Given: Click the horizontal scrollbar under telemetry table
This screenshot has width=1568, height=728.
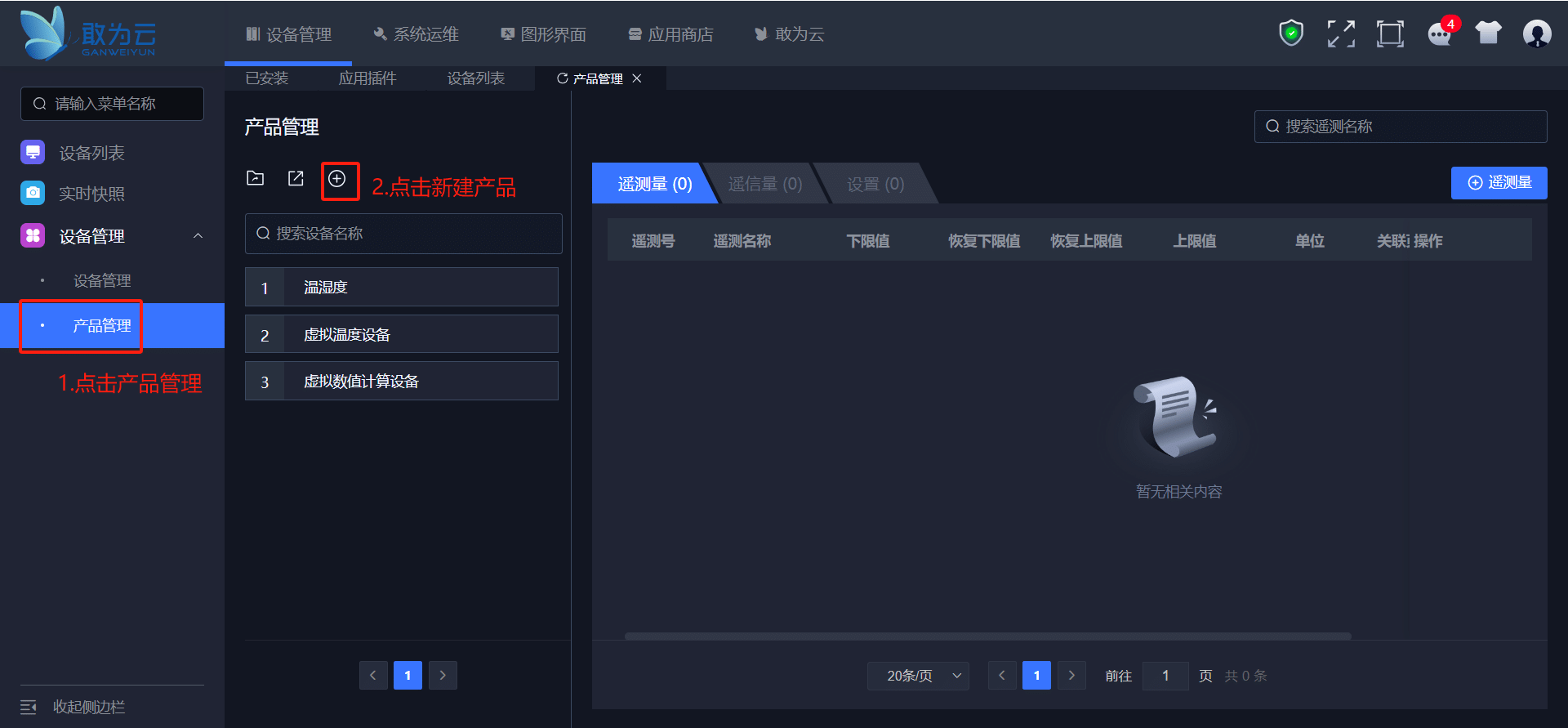Looking at the screenshot, I should 987,636.
